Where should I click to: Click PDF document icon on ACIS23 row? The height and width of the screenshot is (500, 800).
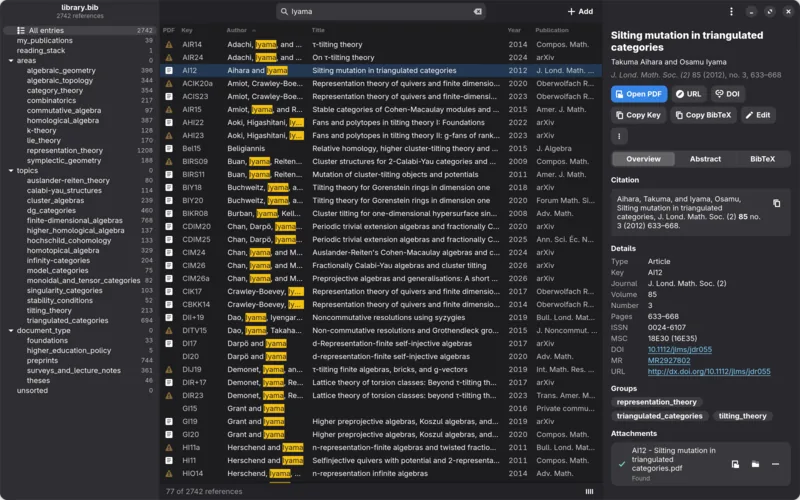(x=169, y=96)
